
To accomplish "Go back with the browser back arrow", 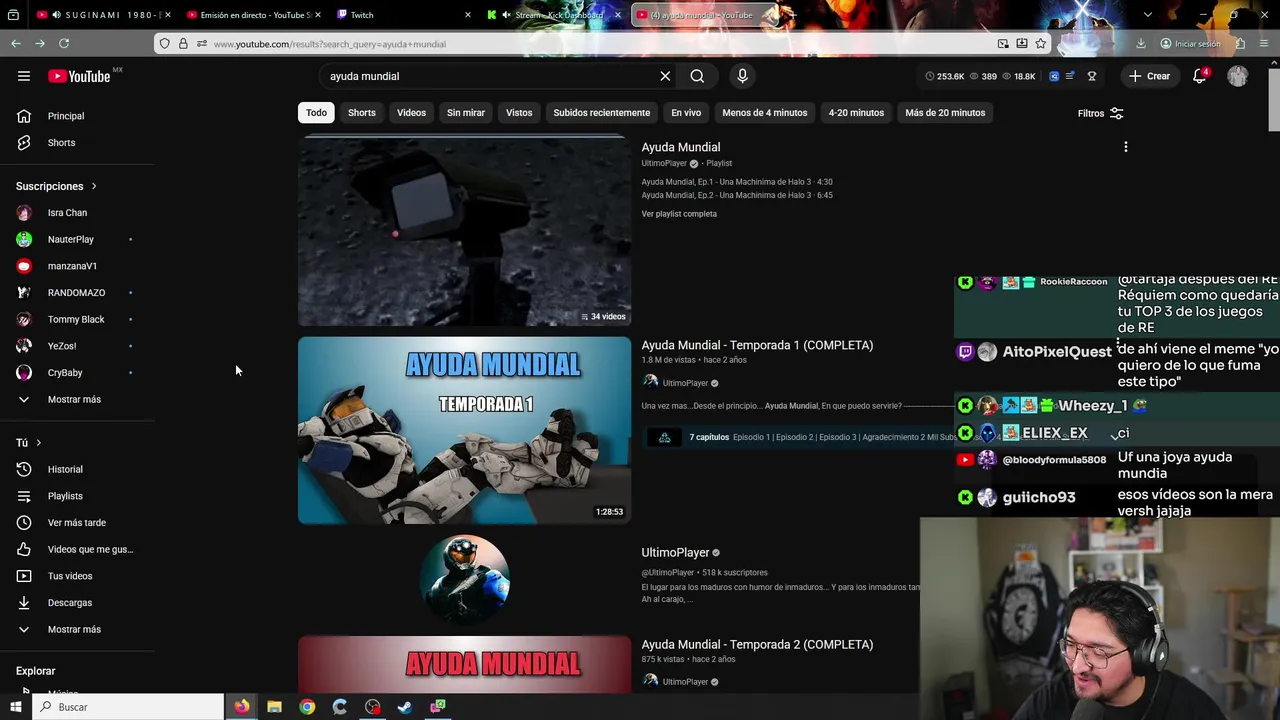I will coord(16,43).
